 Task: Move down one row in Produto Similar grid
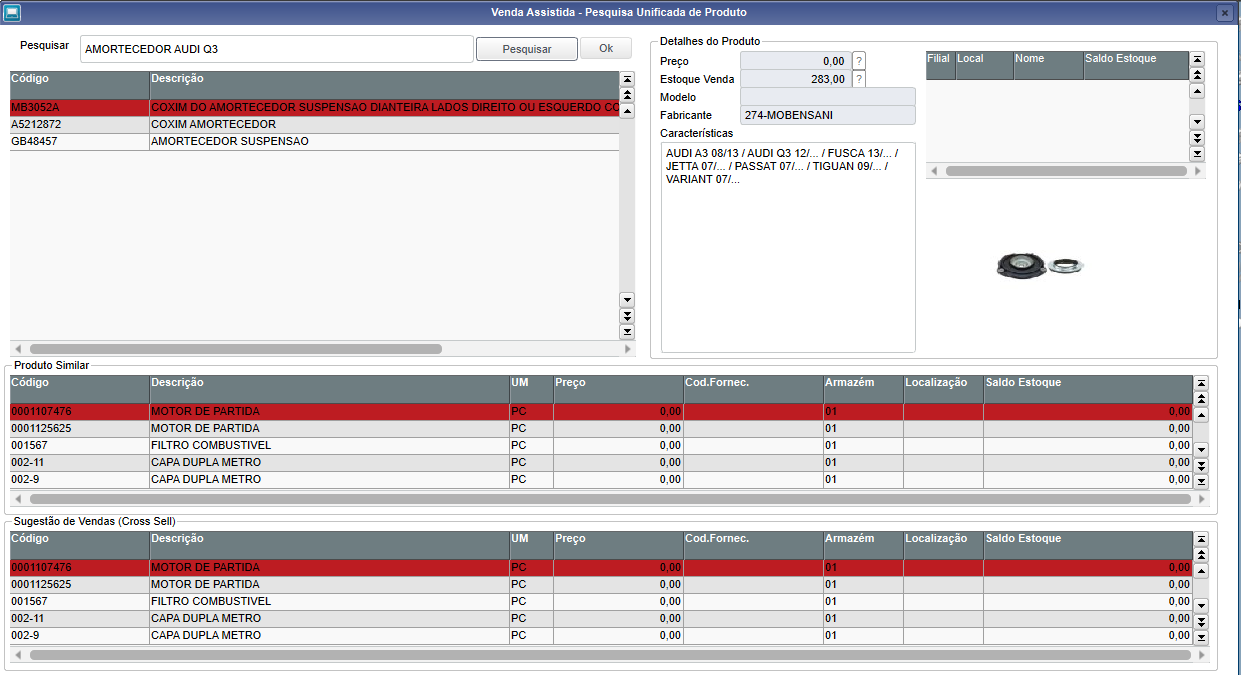(1201, 449)
